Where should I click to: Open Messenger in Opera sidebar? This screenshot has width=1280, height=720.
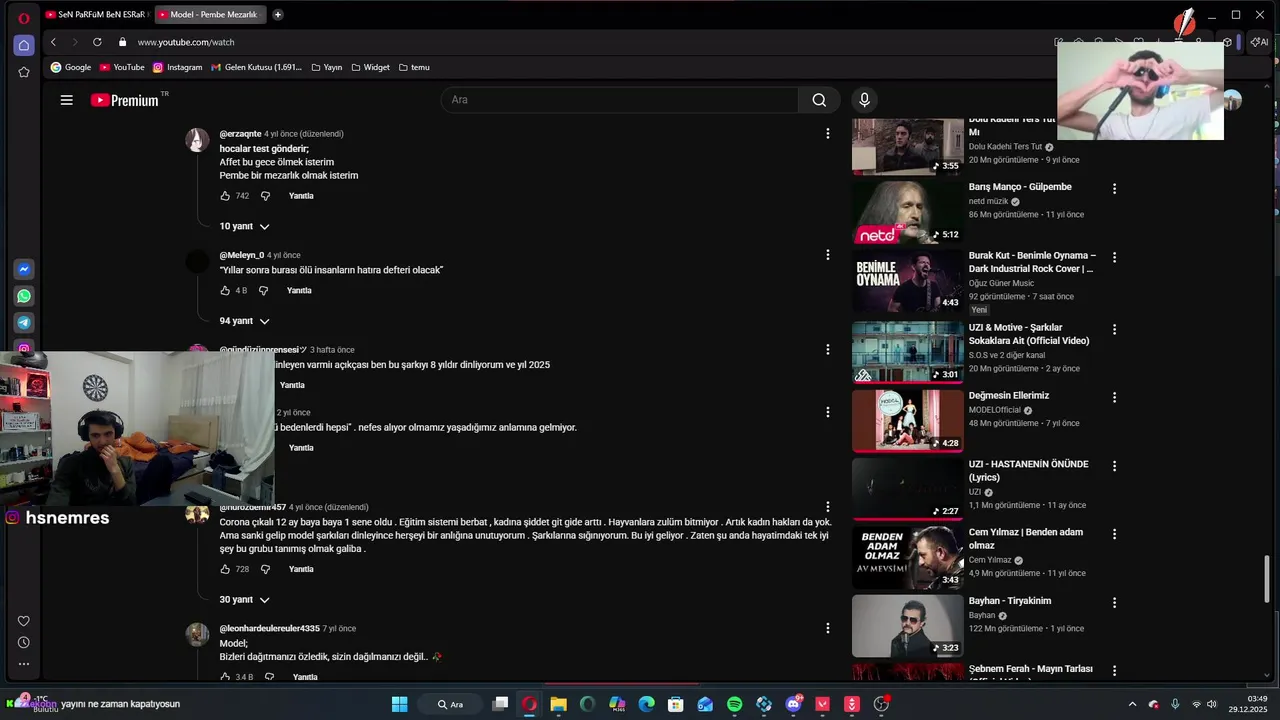pos(24,269)
